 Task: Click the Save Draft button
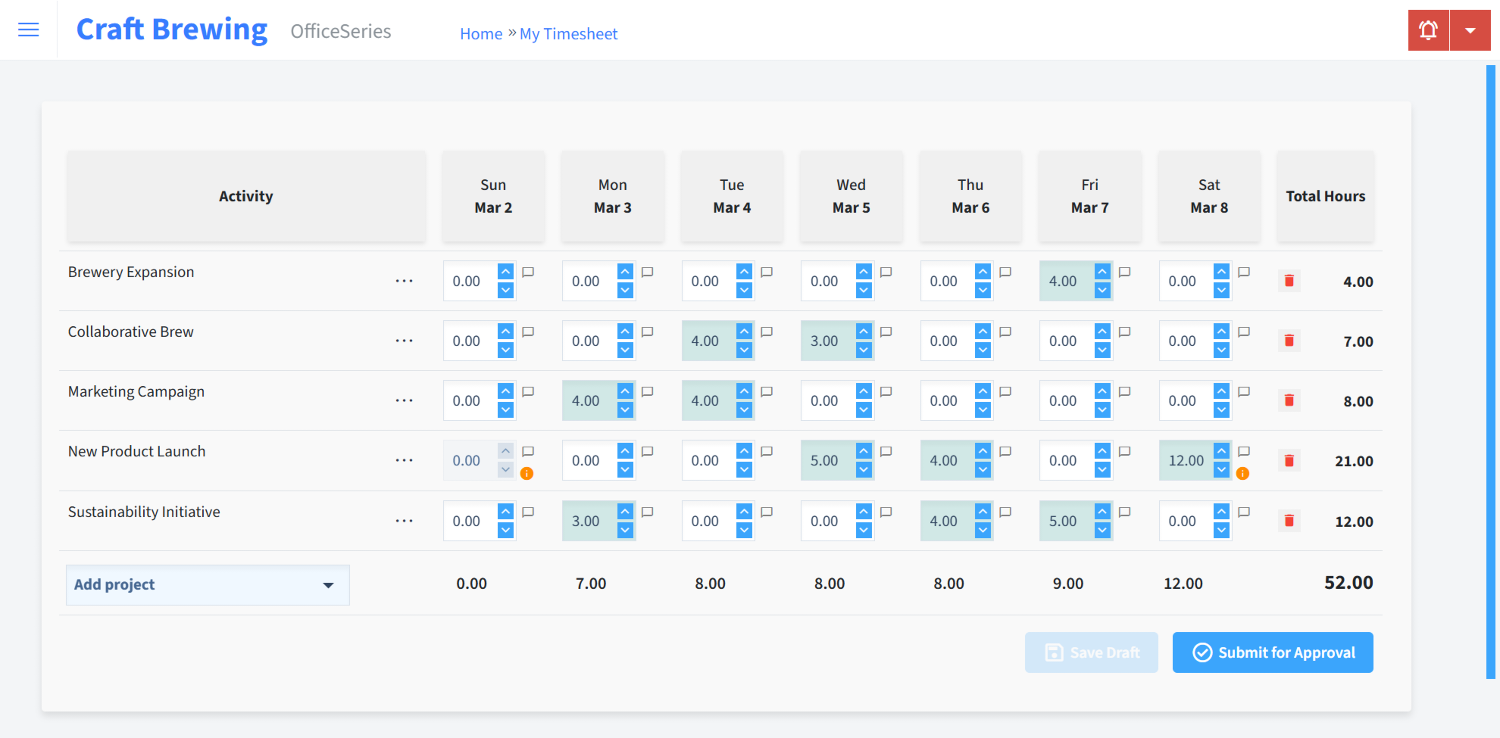(x=1091, y=652)
